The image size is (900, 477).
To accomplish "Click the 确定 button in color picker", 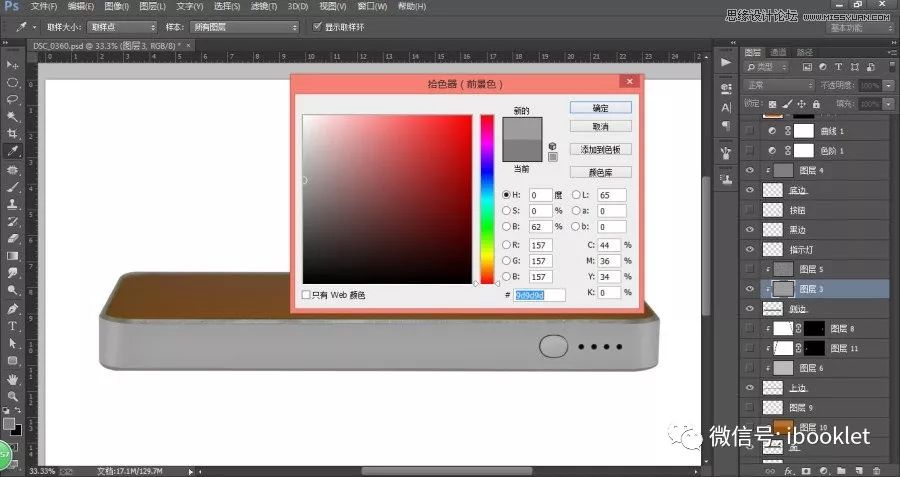I will tap(600, 107).
